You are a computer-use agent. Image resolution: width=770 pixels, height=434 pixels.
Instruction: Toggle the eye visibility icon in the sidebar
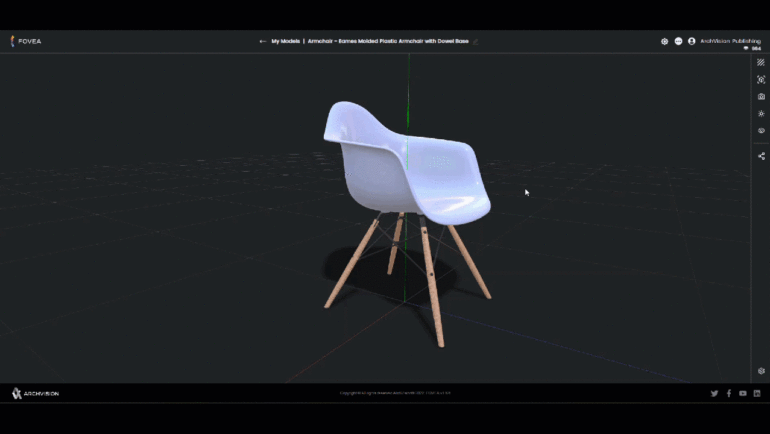[761, 131]
